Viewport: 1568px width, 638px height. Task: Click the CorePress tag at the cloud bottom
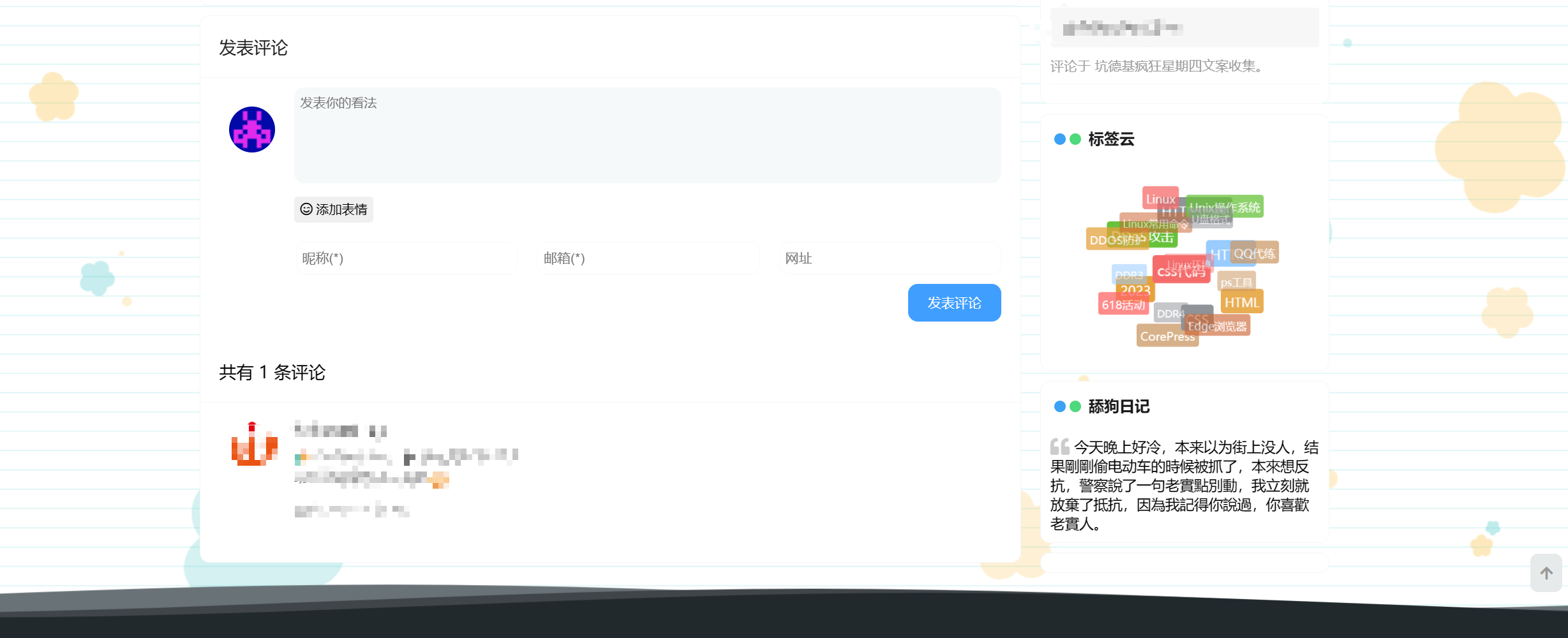pyautogui.click(x=1167, y=336)
